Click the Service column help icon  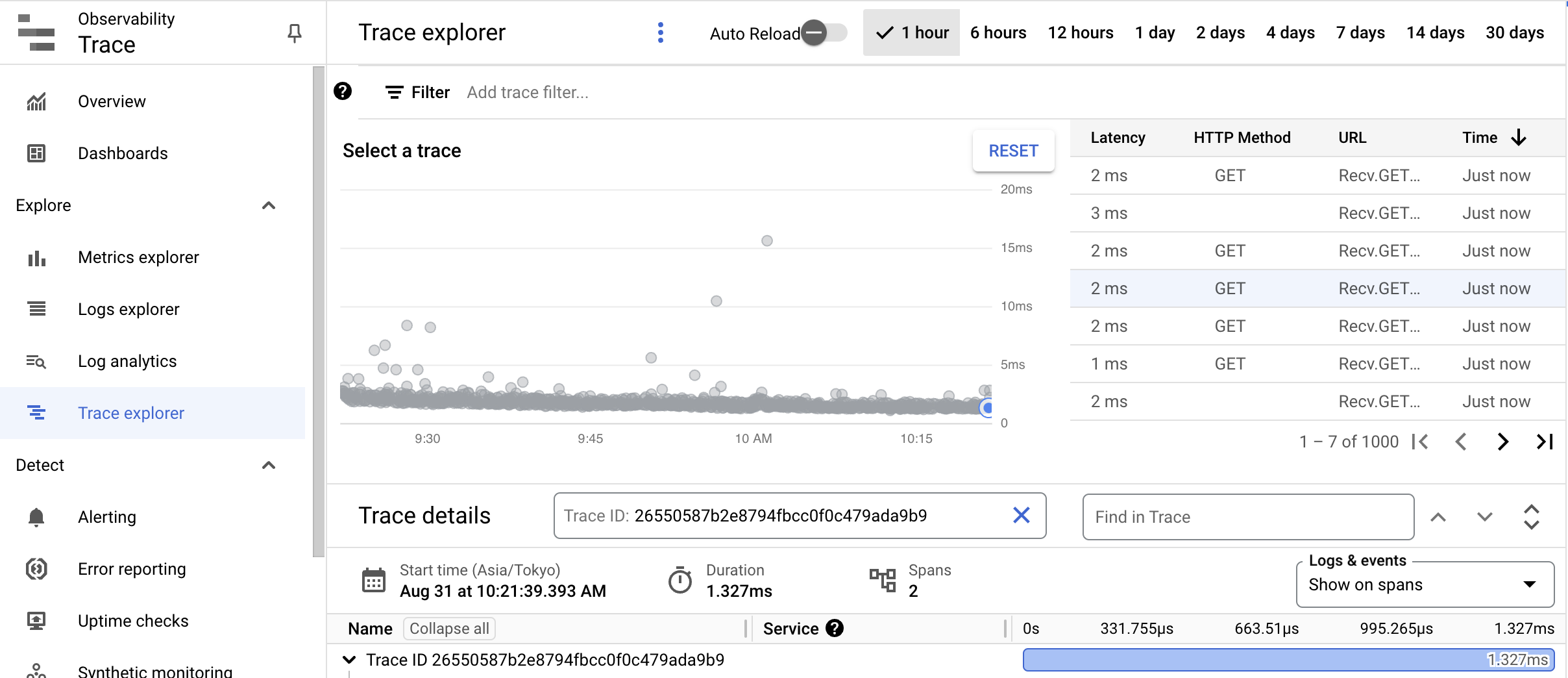tap(835, 628)
